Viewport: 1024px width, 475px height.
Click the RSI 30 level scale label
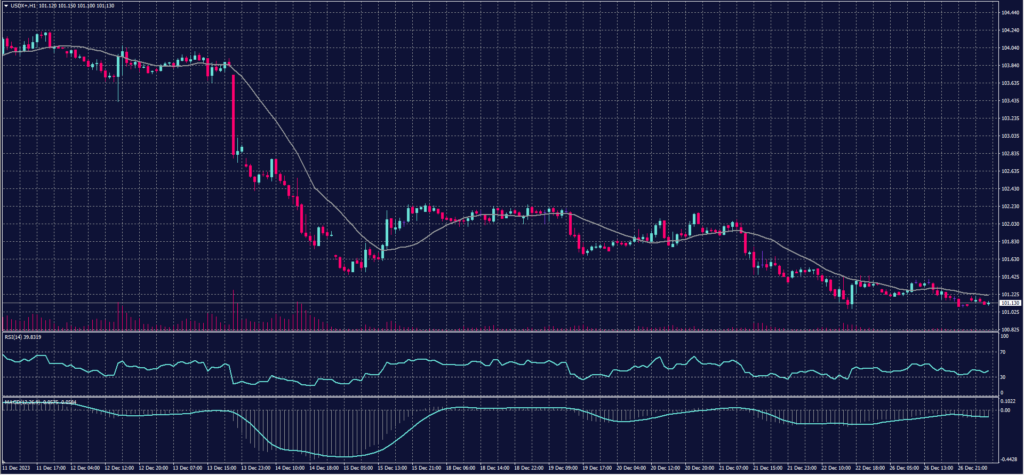[1003, 377]
